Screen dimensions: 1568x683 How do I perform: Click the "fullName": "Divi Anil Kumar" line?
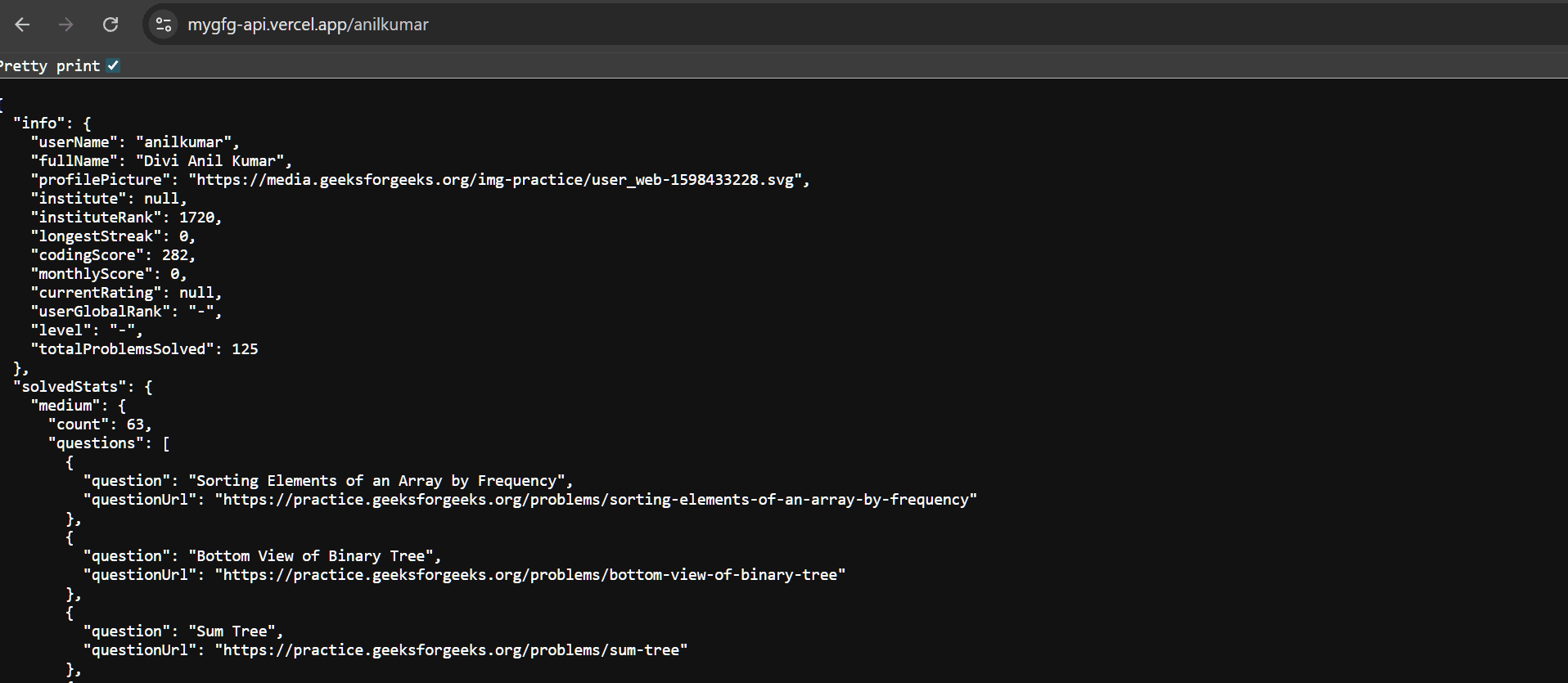click(161, 161)
